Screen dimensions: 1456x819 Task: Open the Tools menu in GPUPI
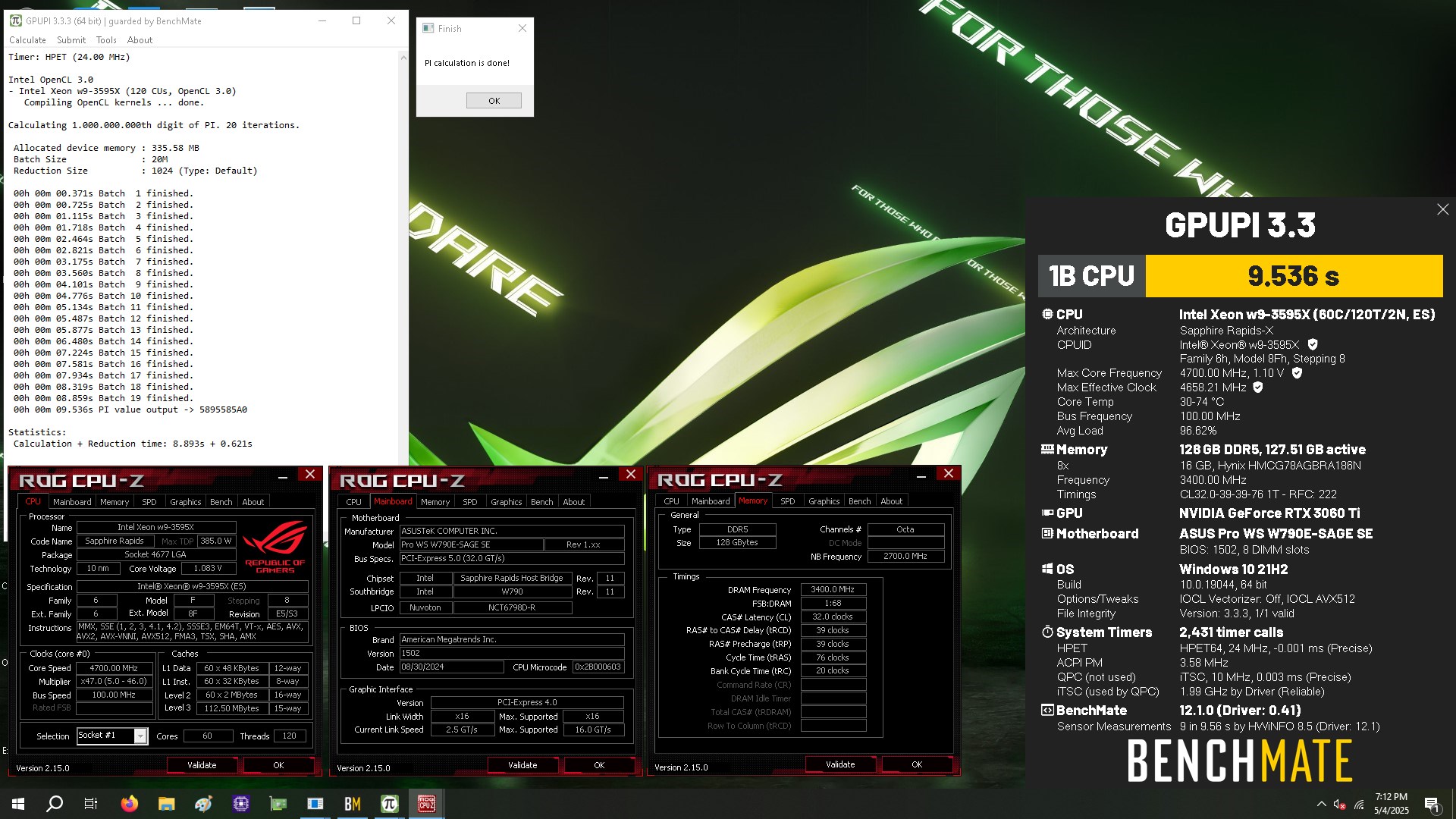click(x=106, y=40)
